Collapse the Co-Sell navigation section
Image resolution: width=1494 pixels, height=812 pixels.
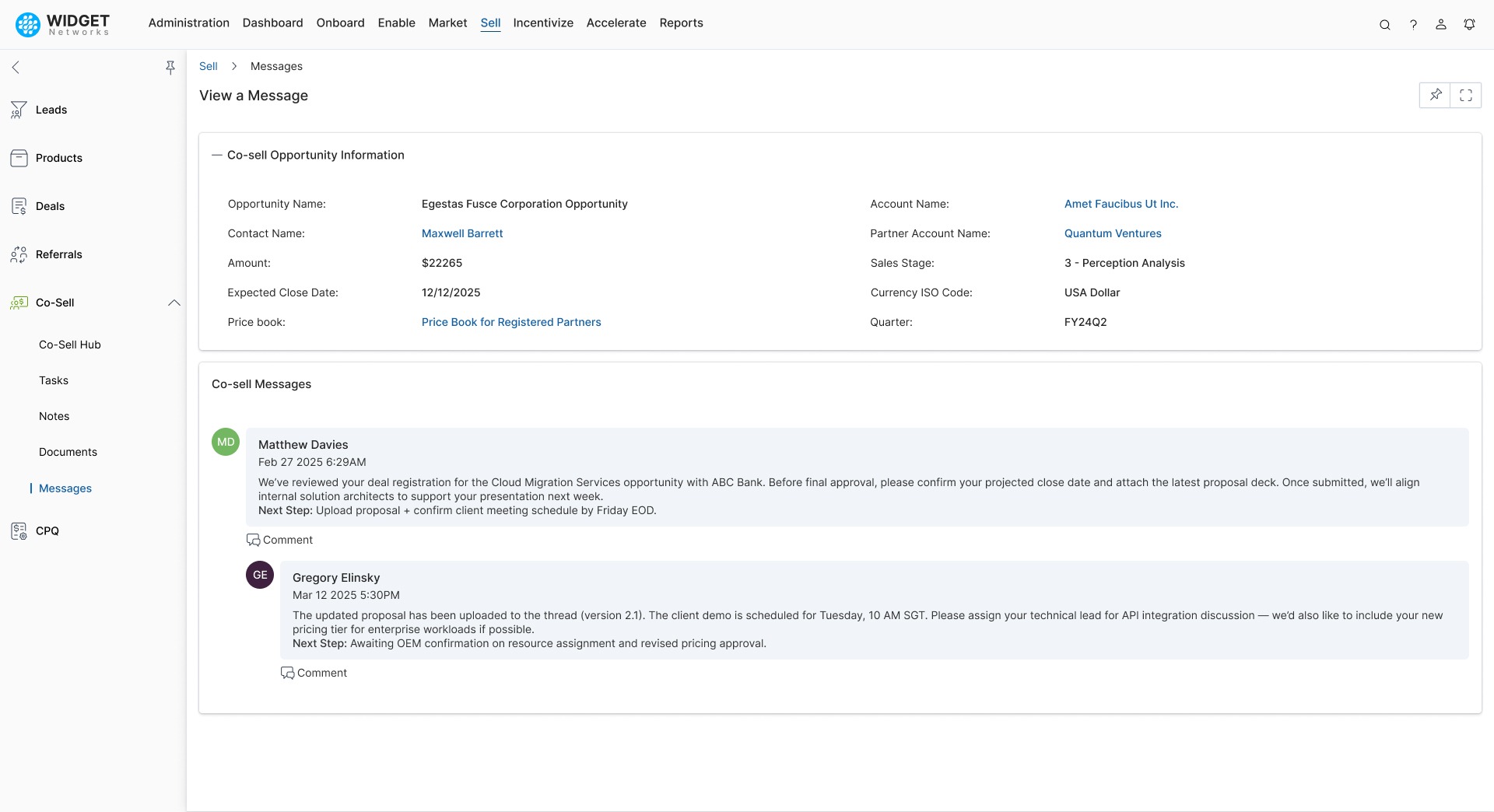[x=174, y=303]
